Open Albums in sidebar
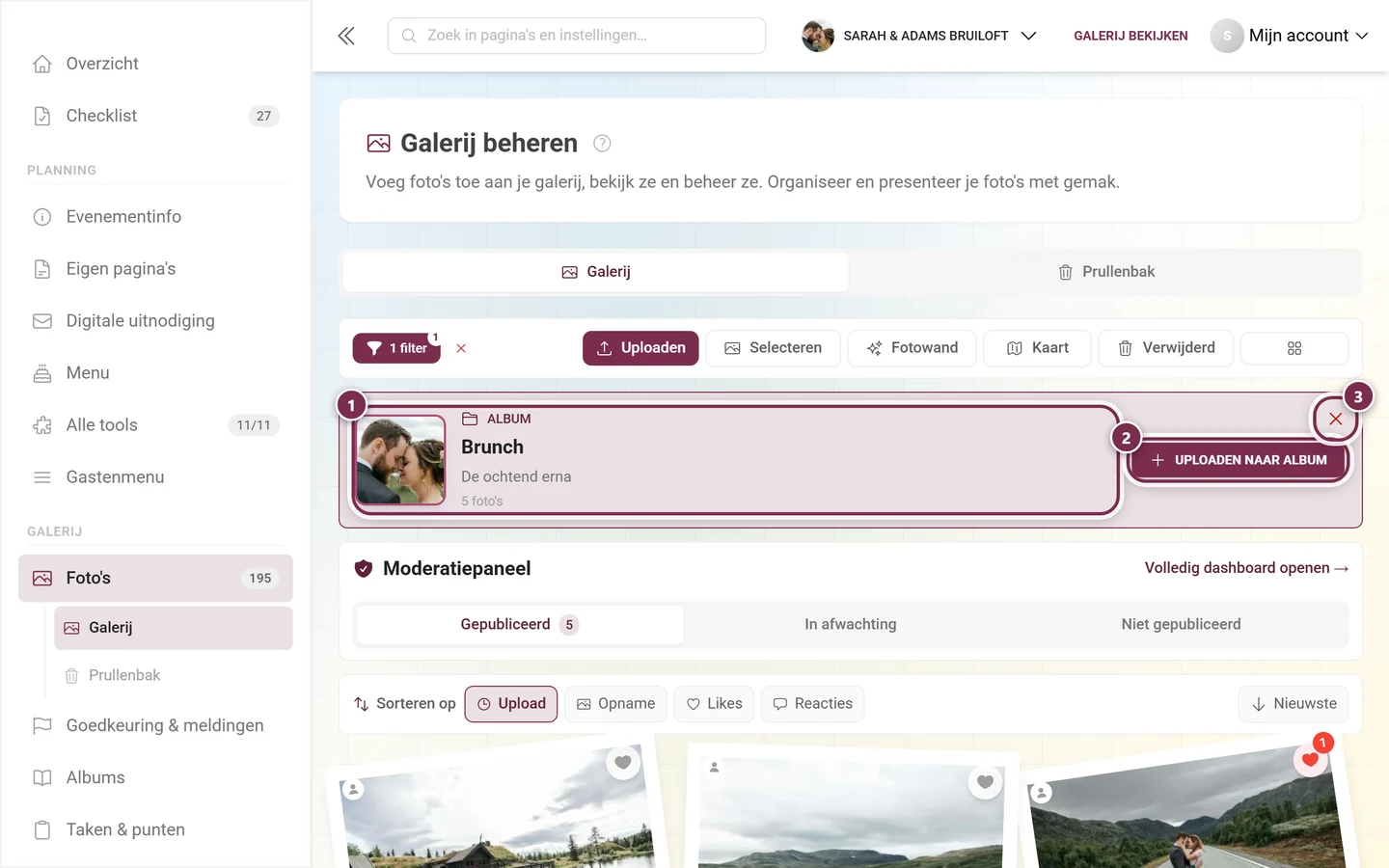Image resolution: width=1389 pixels, height=868 pixels. click(155, 778)
